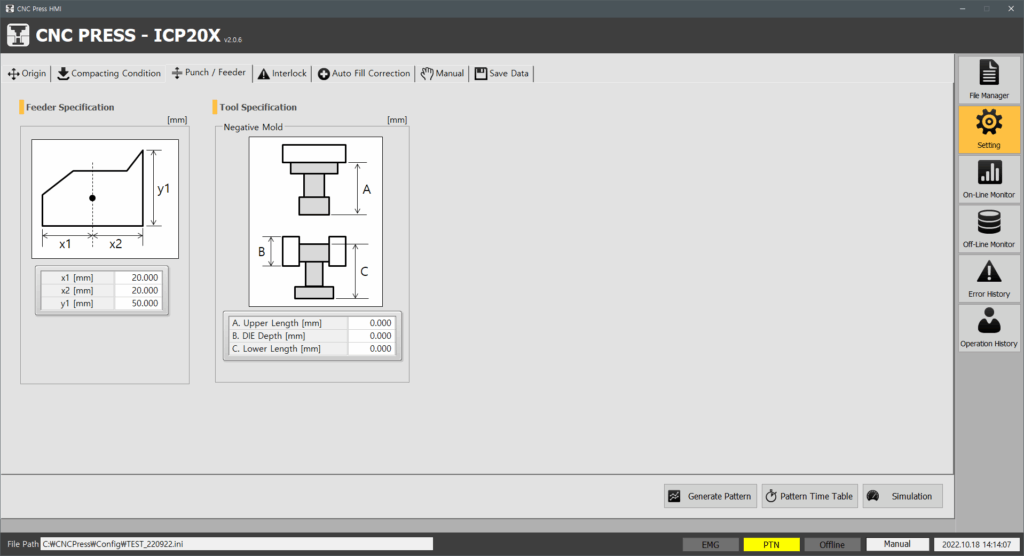Click the y1 value field
Viewport: 1024px width, 556px height.
[x=138, y=303]
